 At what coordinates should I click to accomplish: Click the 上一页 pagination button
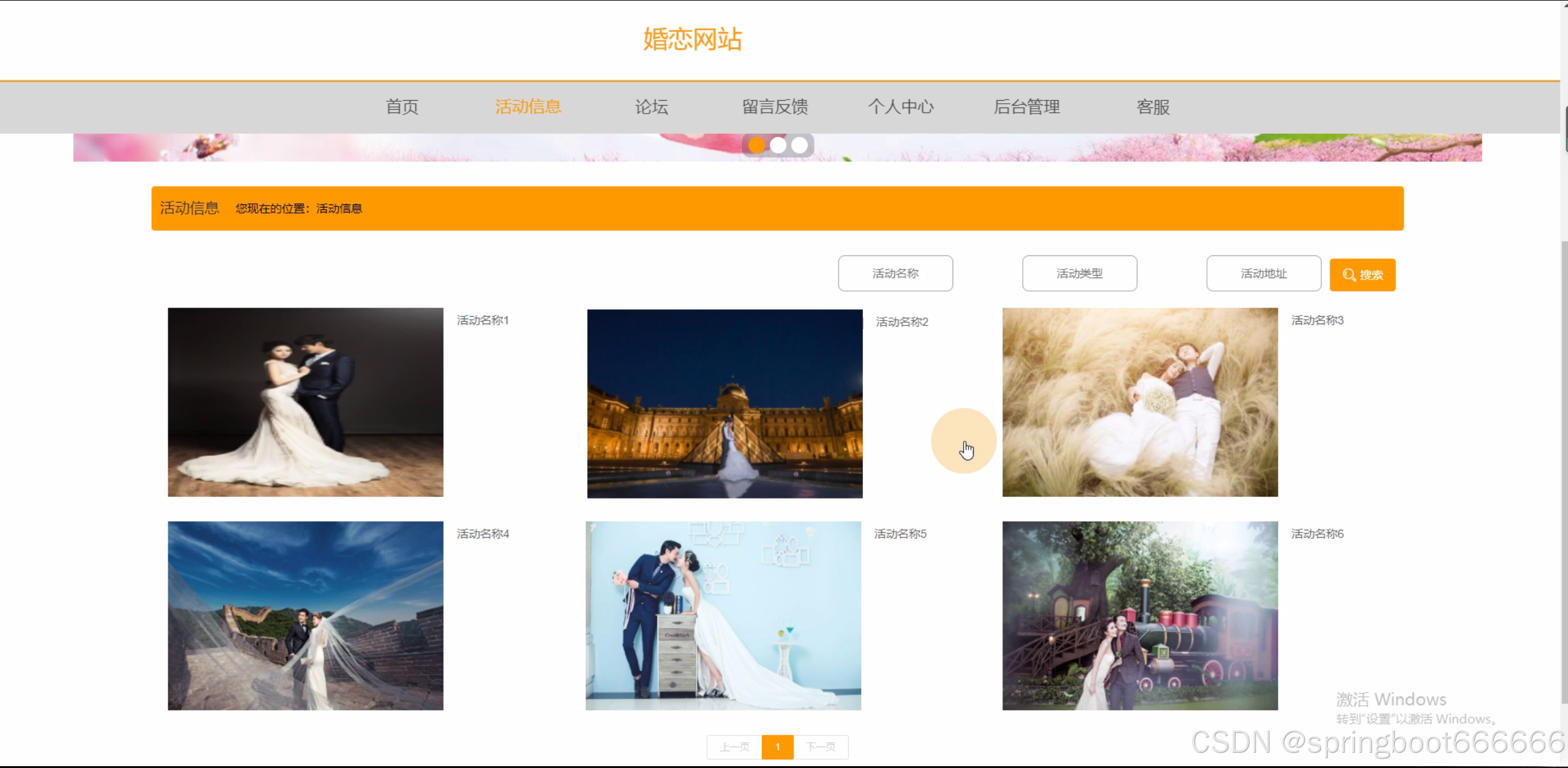pyautogui.click(x=734, y=747)
